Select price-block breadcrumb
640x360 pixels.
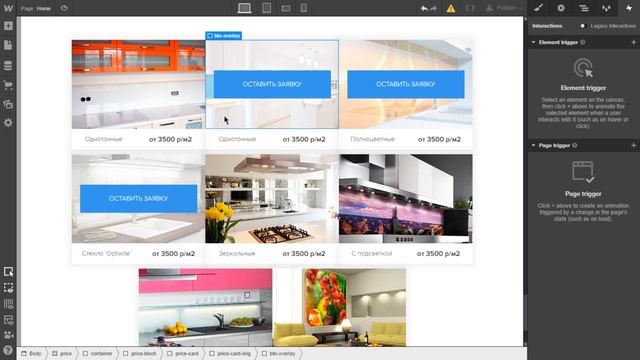140,353
